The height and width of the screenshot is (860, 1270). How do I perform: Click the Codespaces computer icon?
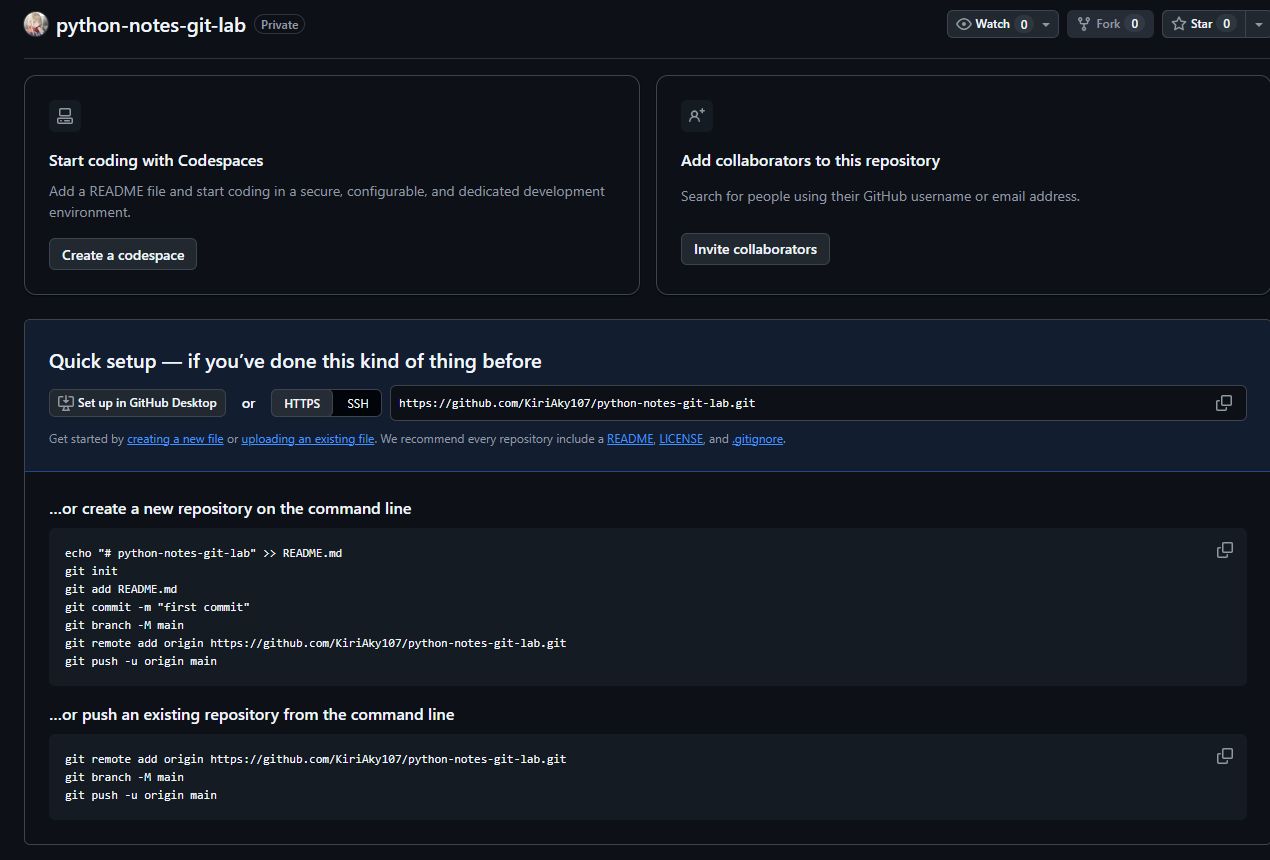coord(65,116)
